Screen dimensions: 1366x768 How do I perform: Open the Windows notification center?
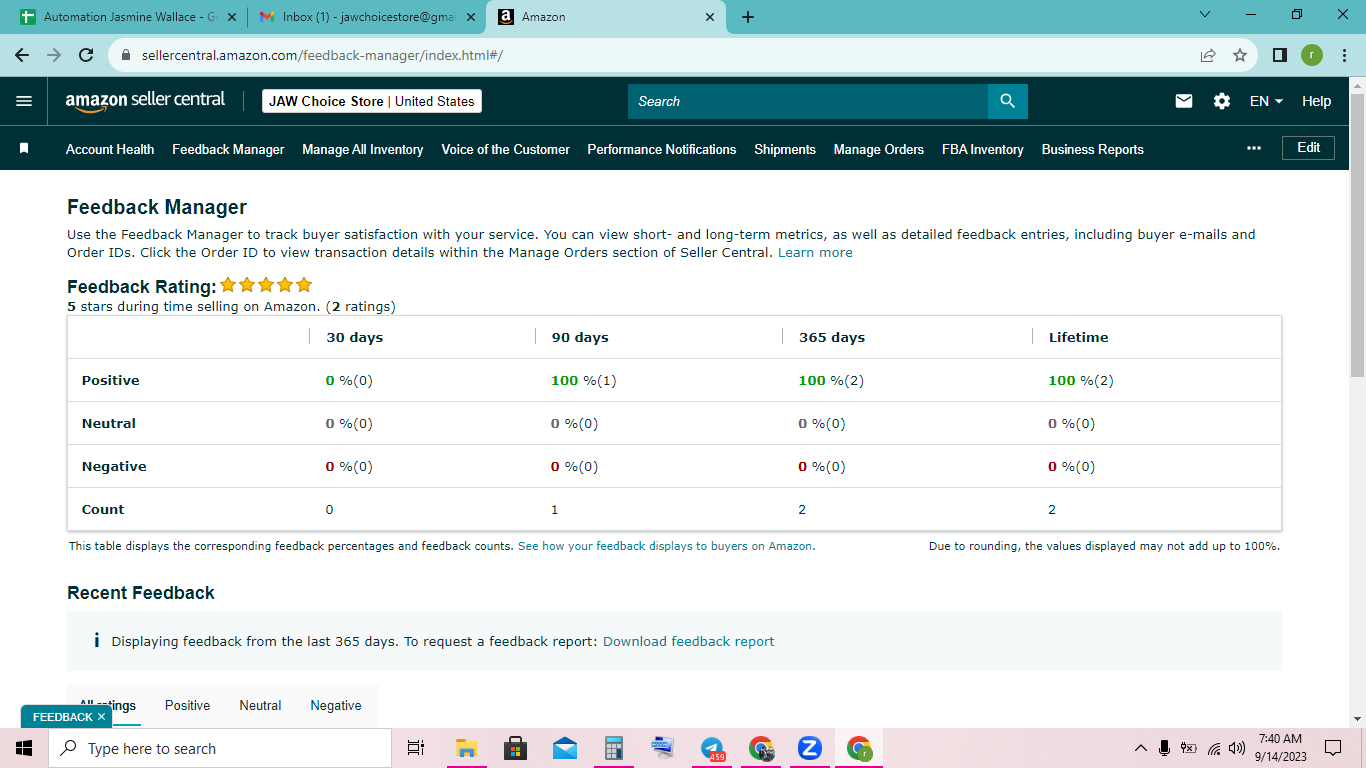[x=1332, y=748]
